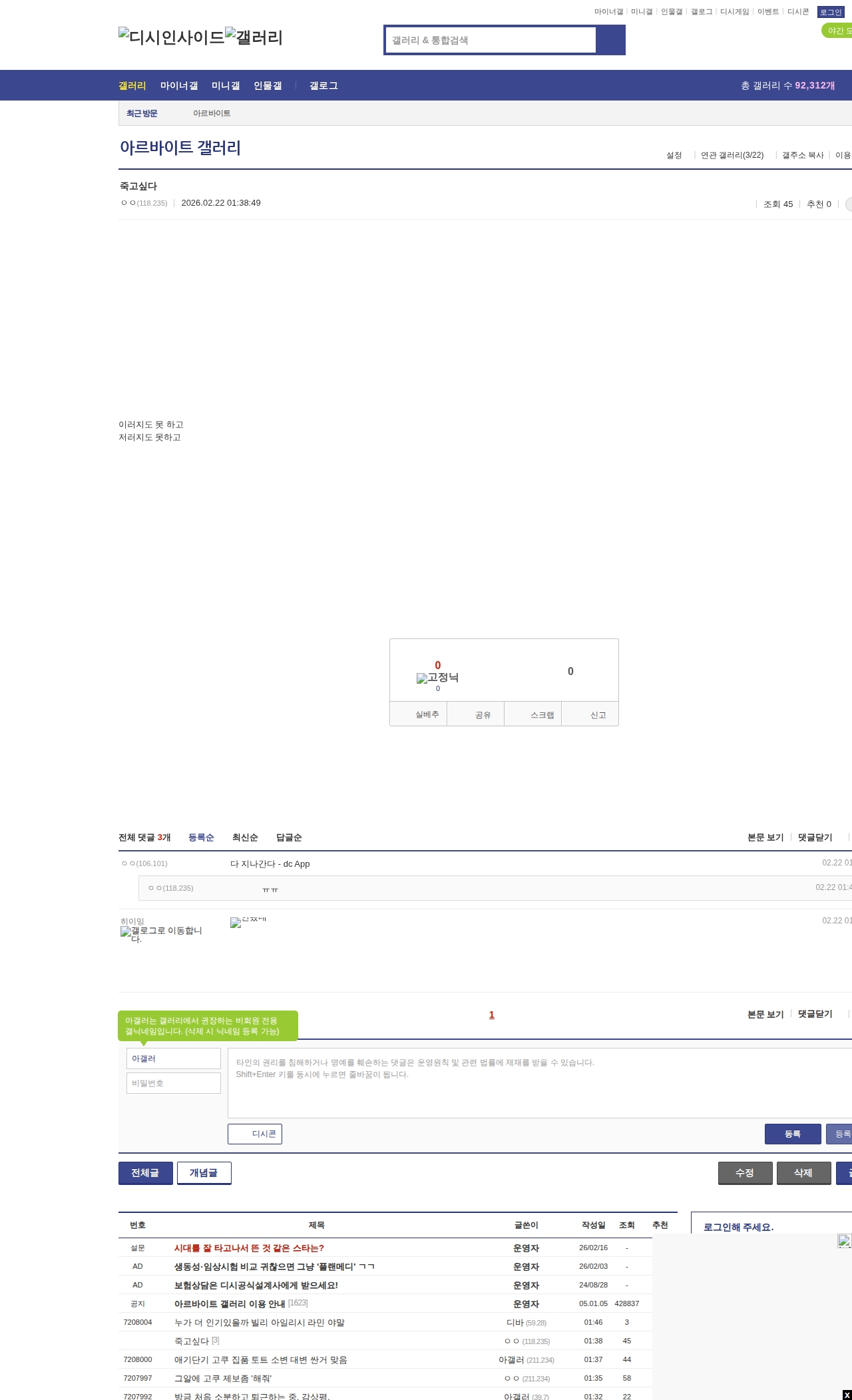Screen dimensions: 852x1400
Task: Open the 설정 menu for the gallery
Action: coord(674,155)
